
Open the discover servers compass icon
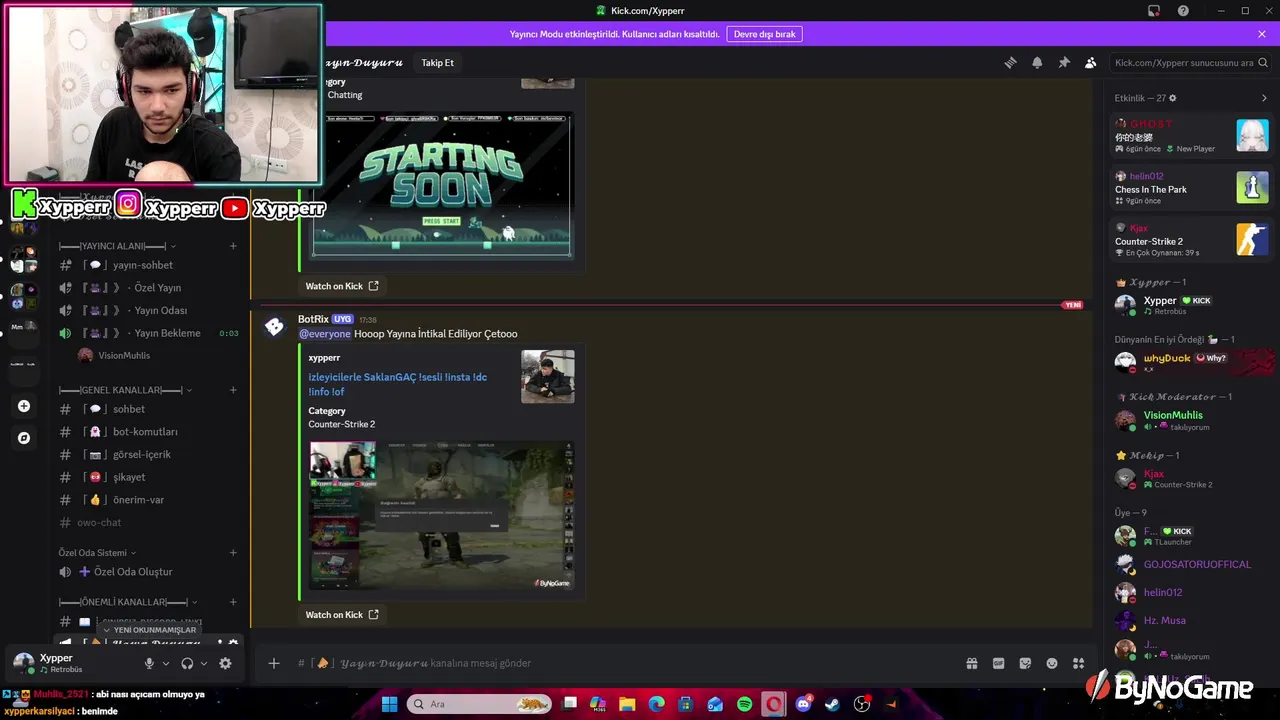24,438
